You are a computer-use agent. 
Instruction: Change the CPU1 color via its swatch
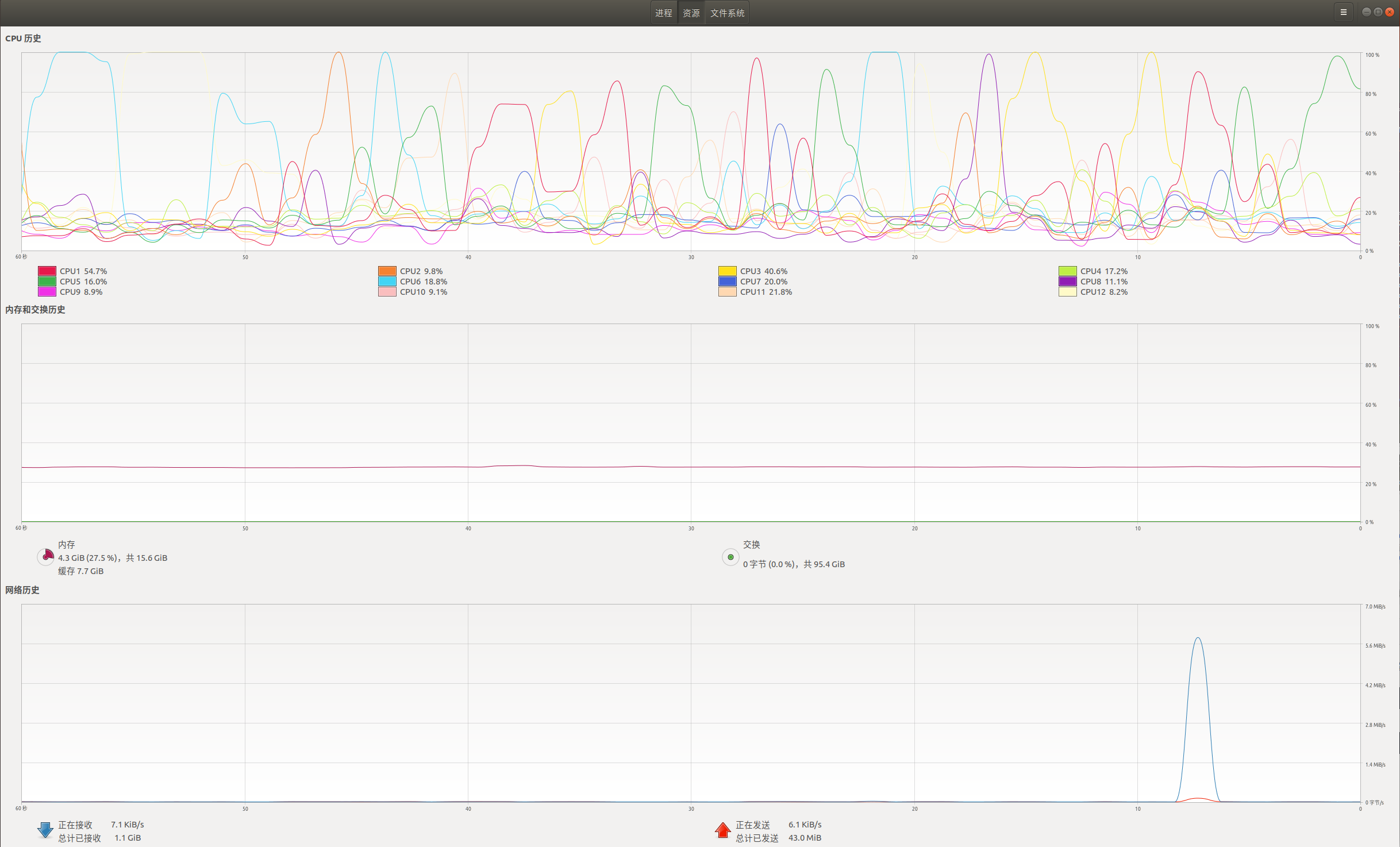tap(47, 270)
